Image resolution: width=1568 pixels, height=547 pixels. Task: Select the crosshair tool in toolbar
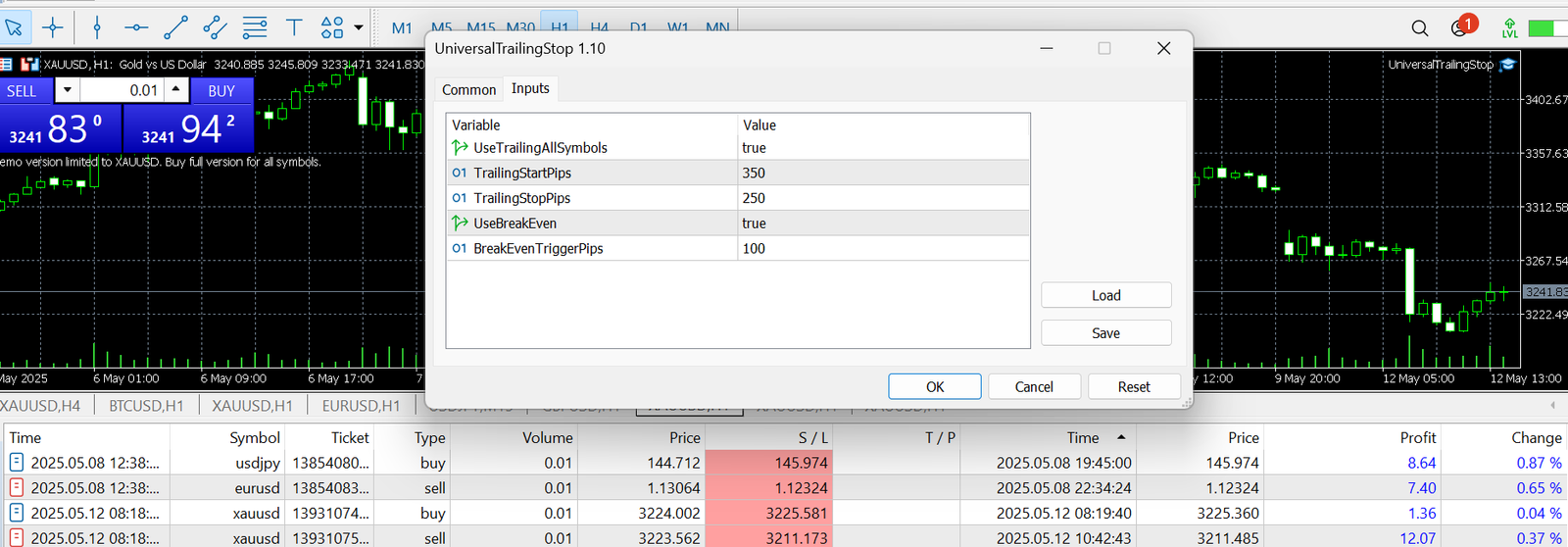coord(53,27)
